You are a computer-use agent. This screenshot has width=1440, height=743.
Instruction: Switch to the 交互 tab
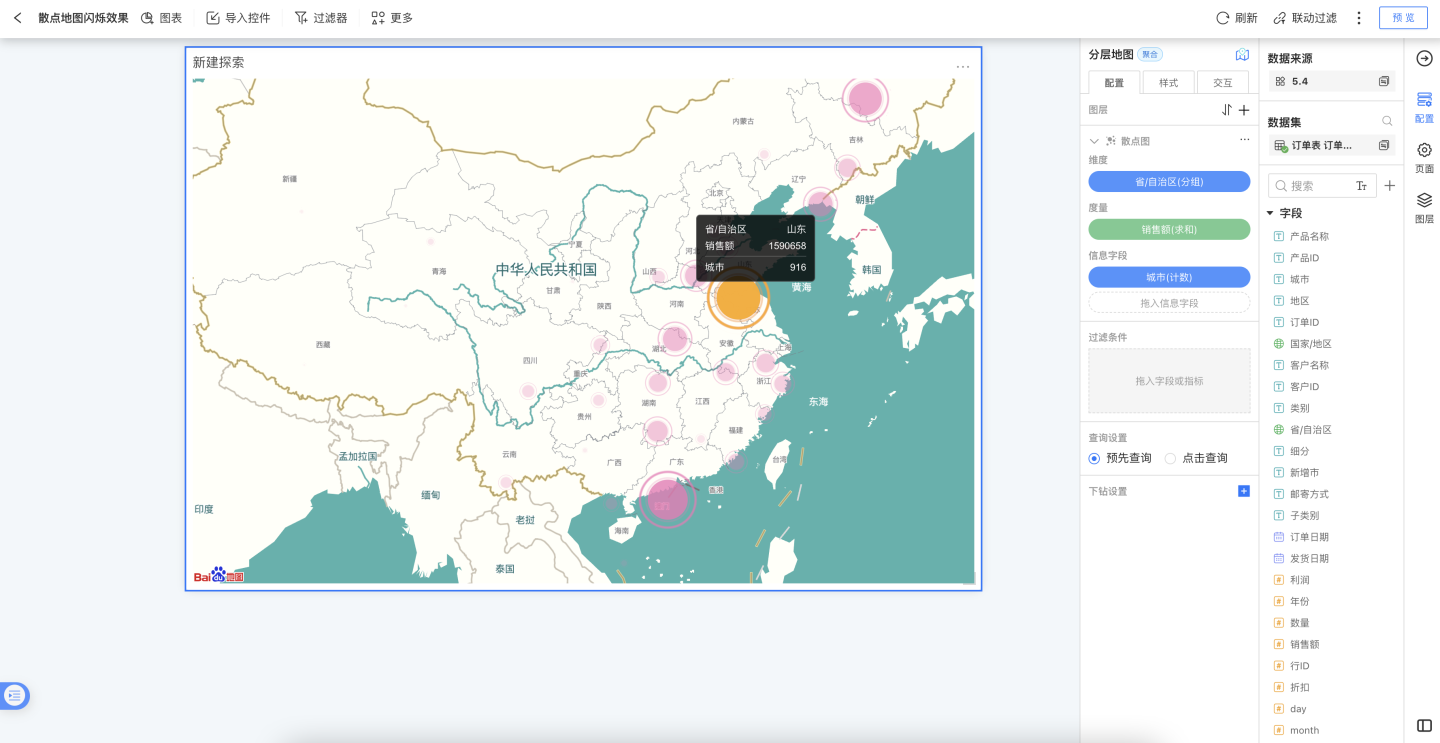(1222, 83)
